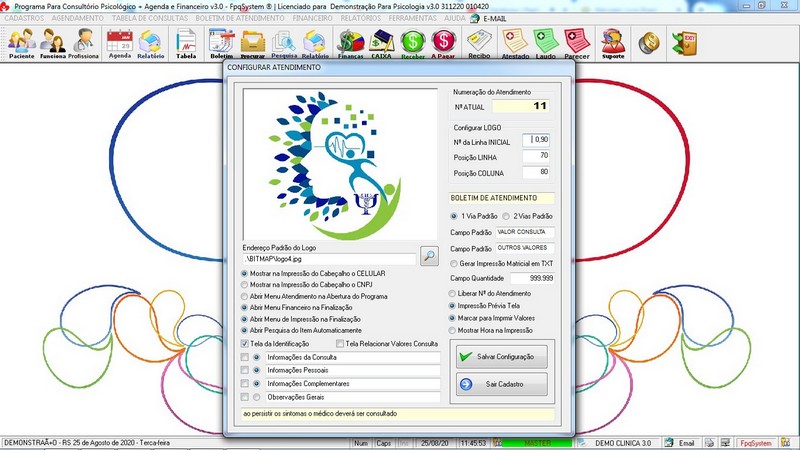Open the CAIXA toolbar icon
The image size is (800, 450).
click(381, 43)
